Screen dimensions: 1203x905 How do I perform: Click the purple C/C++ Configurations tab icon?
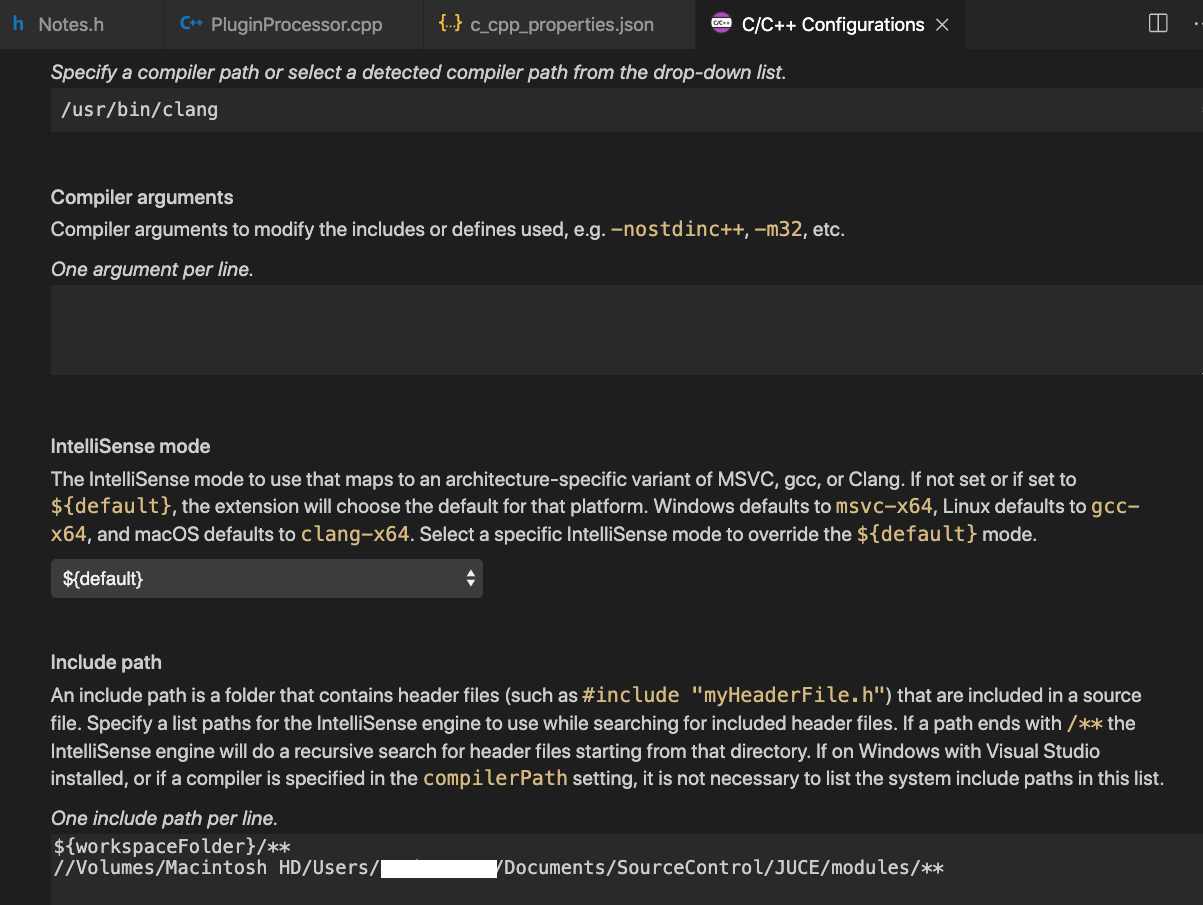point(720,24)
